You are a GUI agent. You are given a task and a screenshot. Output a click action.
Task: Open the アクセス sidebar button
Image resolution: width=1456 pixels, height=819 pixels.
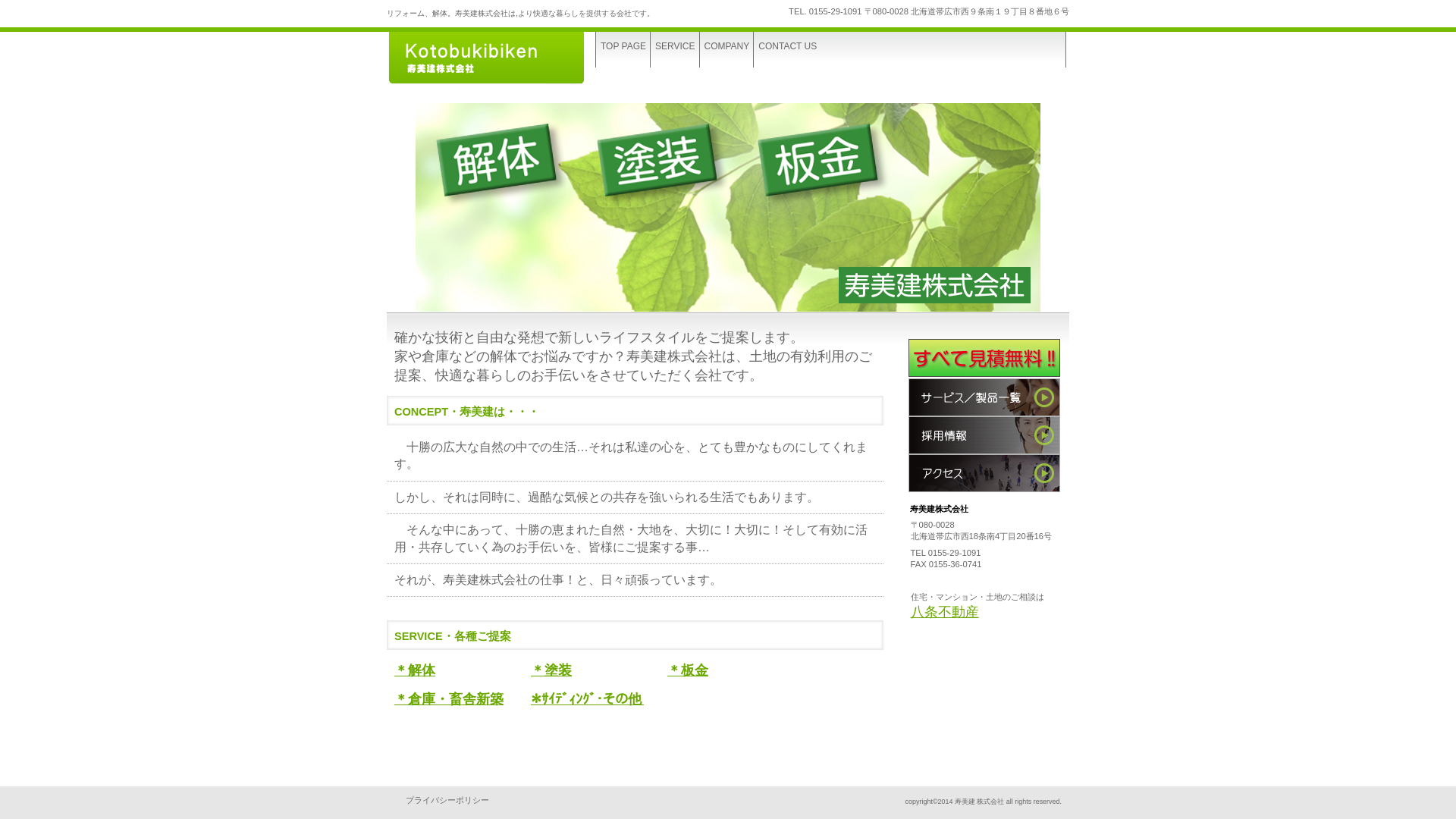[984, 473]
